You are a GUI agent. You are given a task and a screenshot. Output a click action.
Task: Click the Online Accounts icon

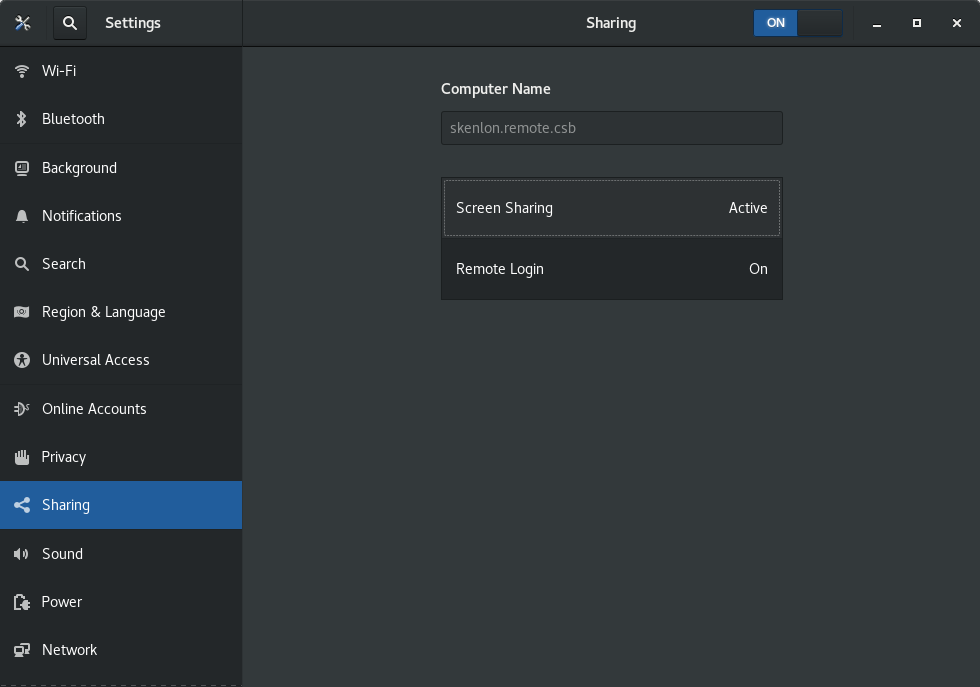[21, 409]
